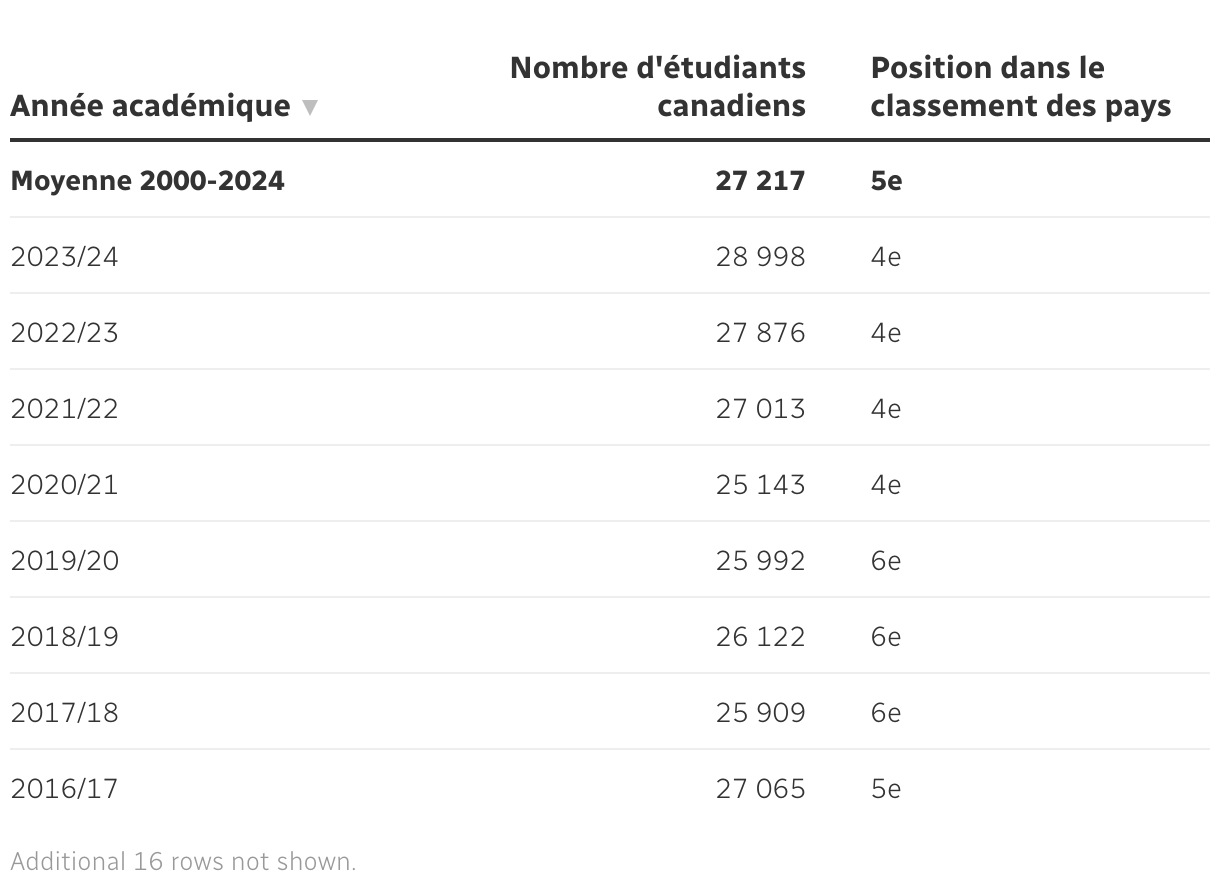Click Position dans le classement des pays header

(1021, 86)
